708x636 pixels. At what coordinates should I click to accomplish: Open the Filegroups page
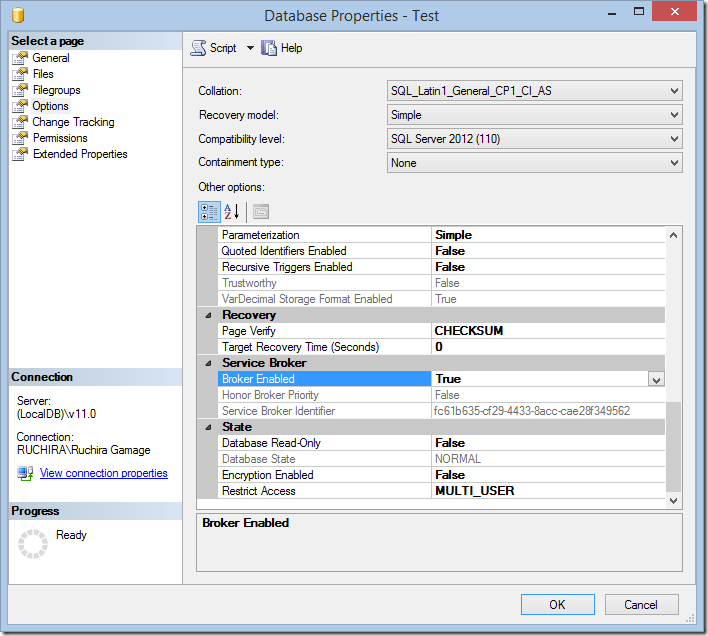56,90
